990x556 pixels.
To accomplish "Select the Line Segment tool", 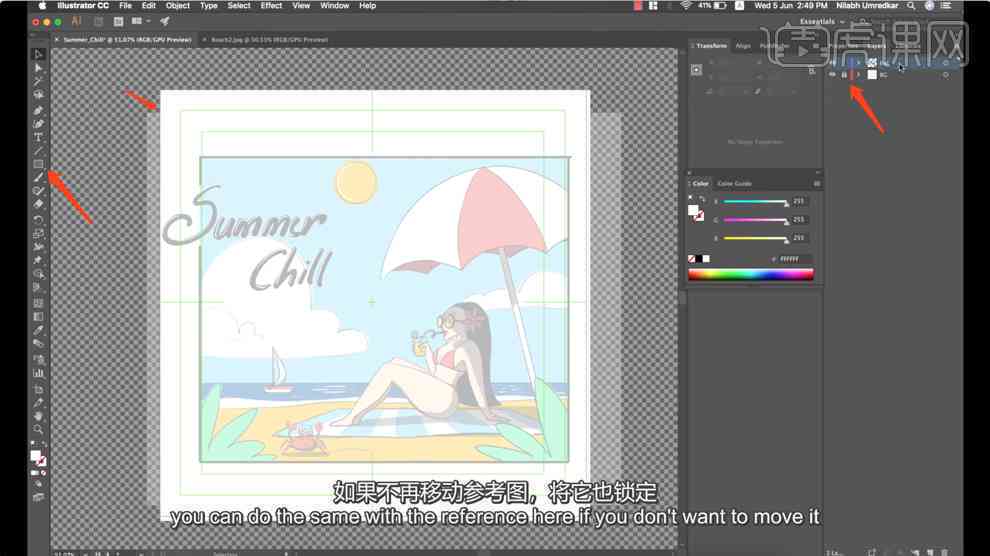I will point(39,151).
